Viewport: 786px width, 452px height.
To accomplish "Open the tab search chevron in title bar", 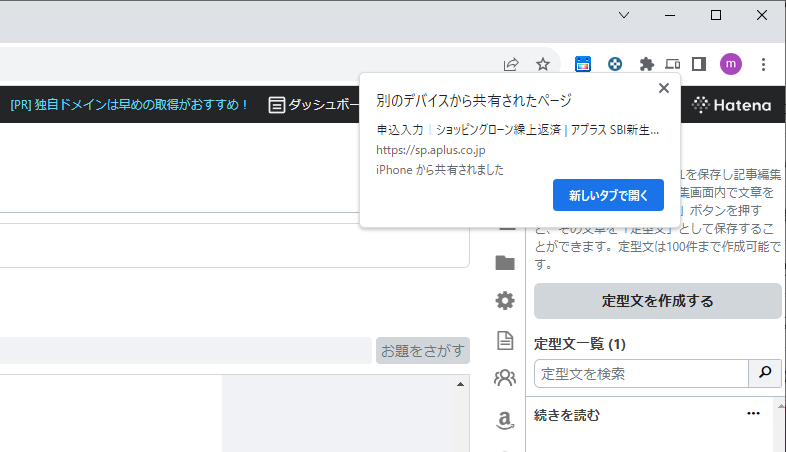I will pyautogui.click(x=624, y=15).
